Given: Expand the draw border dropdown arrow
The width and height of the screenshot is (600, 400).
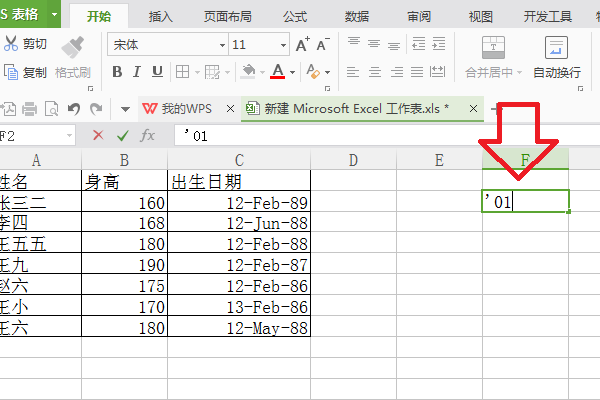Looking at the screenshot, I should point(227,72).
